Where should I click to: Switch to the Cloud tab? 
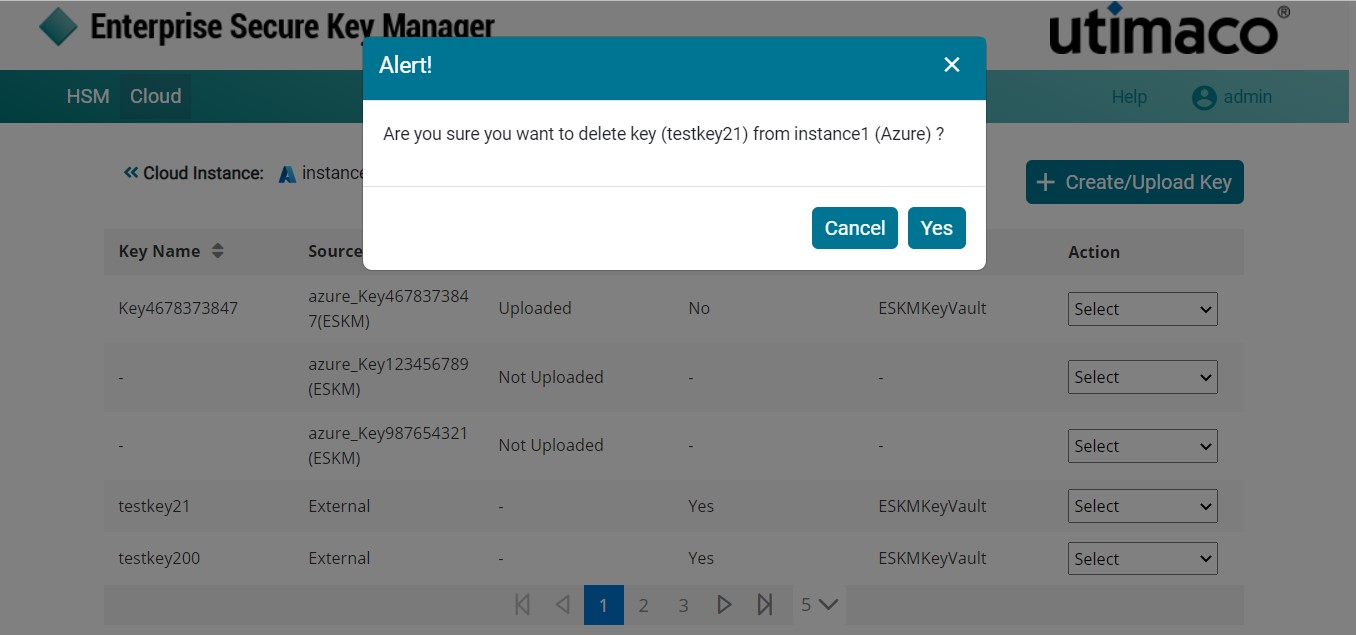[156, 96]
